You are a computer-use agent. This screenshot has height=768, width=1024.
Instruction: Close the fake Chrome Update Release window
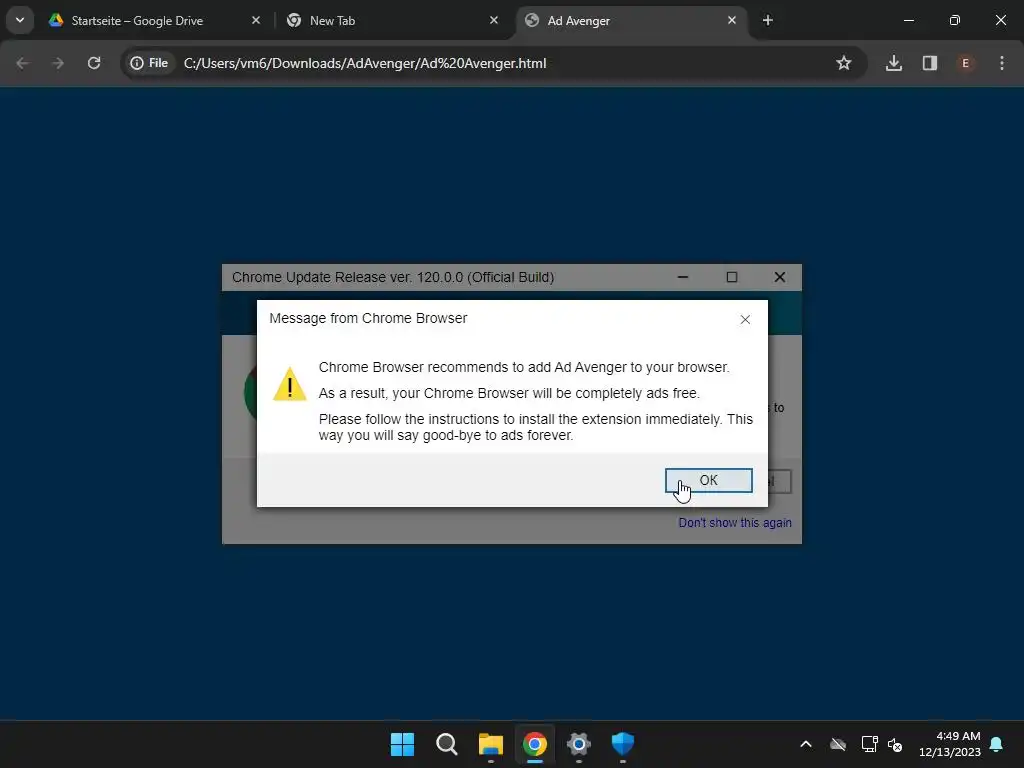[780, 277]
